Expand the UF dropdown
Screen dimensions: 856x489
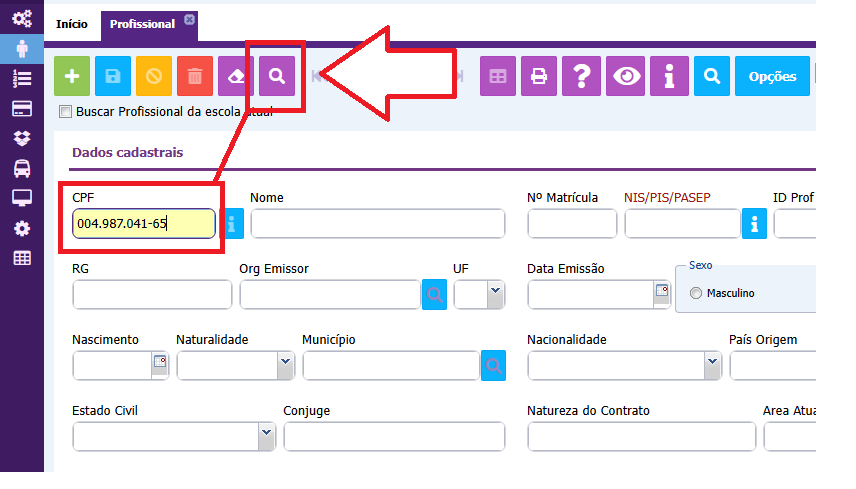point(494,294)
